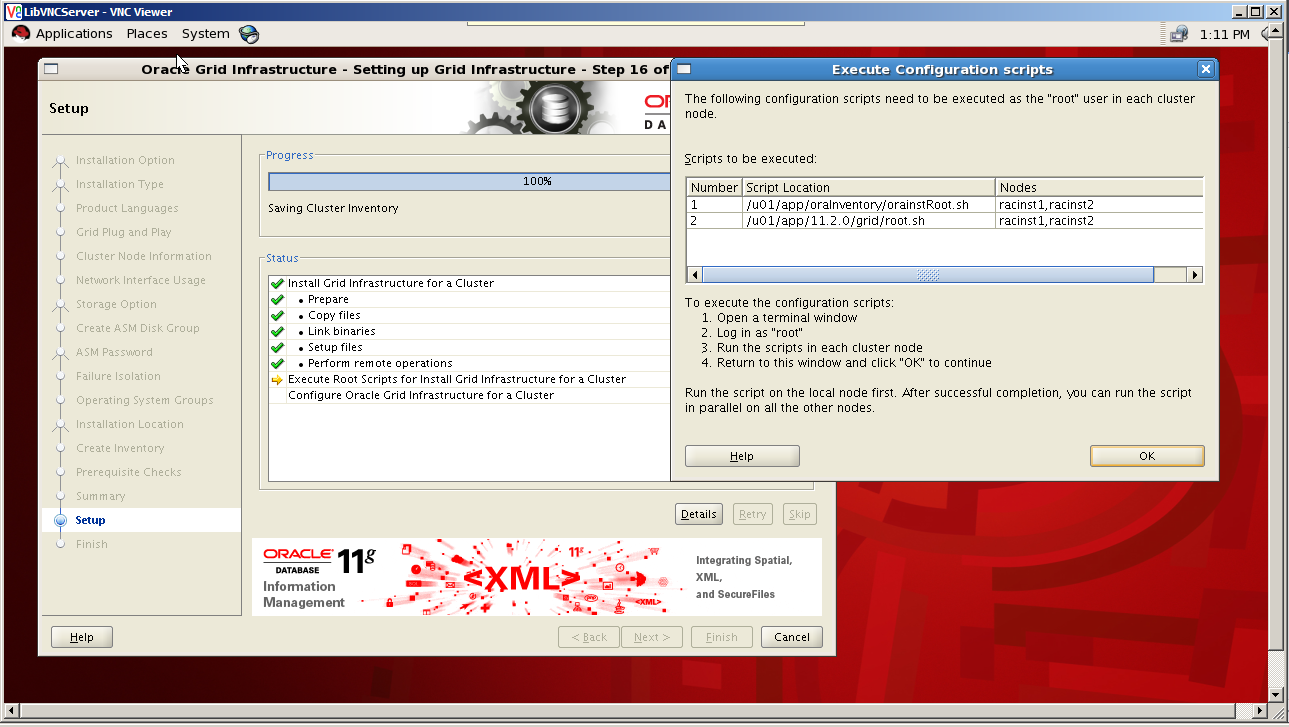Select the Prerequisite Checks step

point(129,472)
